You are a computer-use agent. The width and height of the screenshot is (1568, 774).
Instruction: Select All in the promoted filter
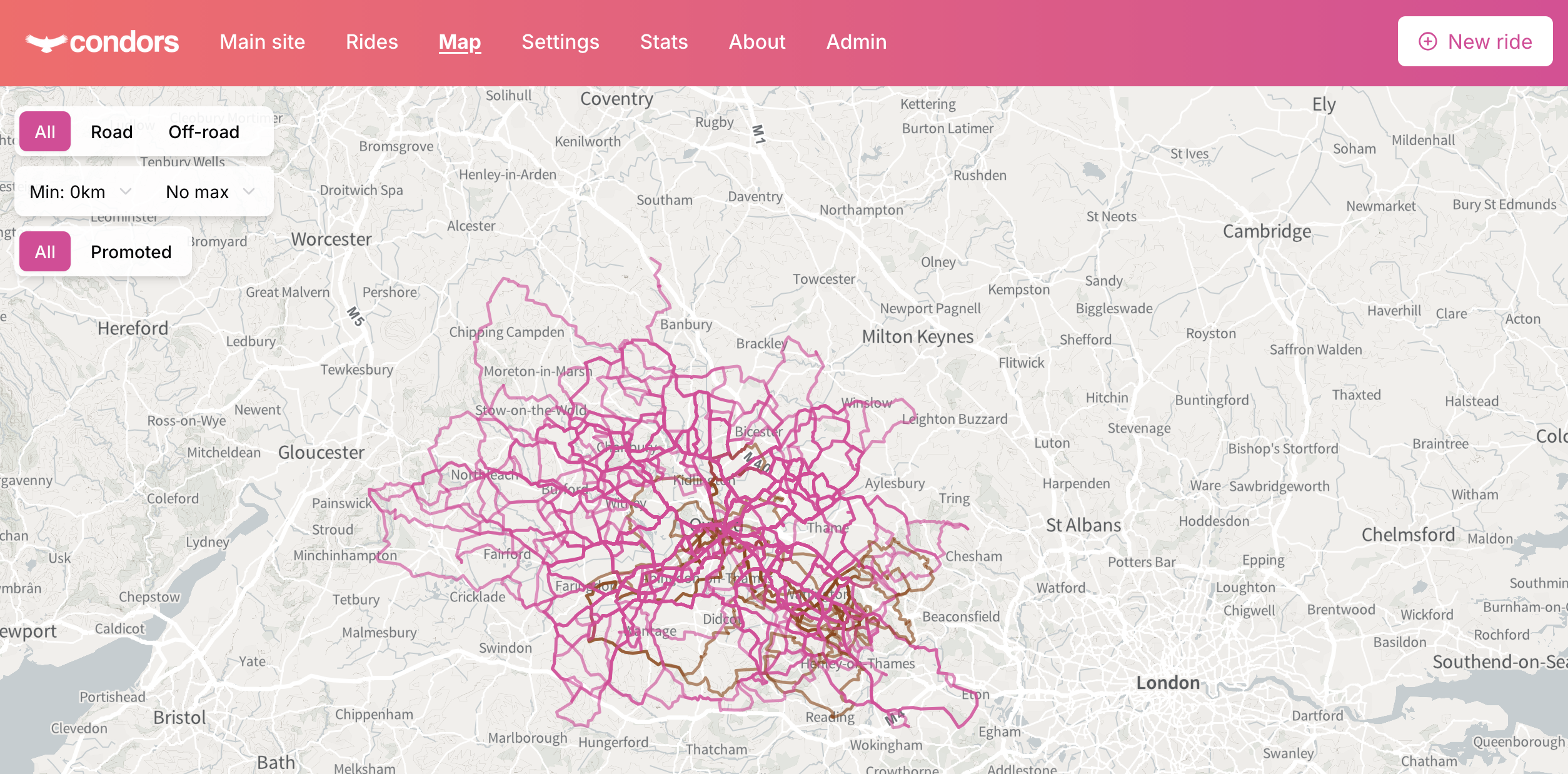pyautogui.click(x=45, y=252)
